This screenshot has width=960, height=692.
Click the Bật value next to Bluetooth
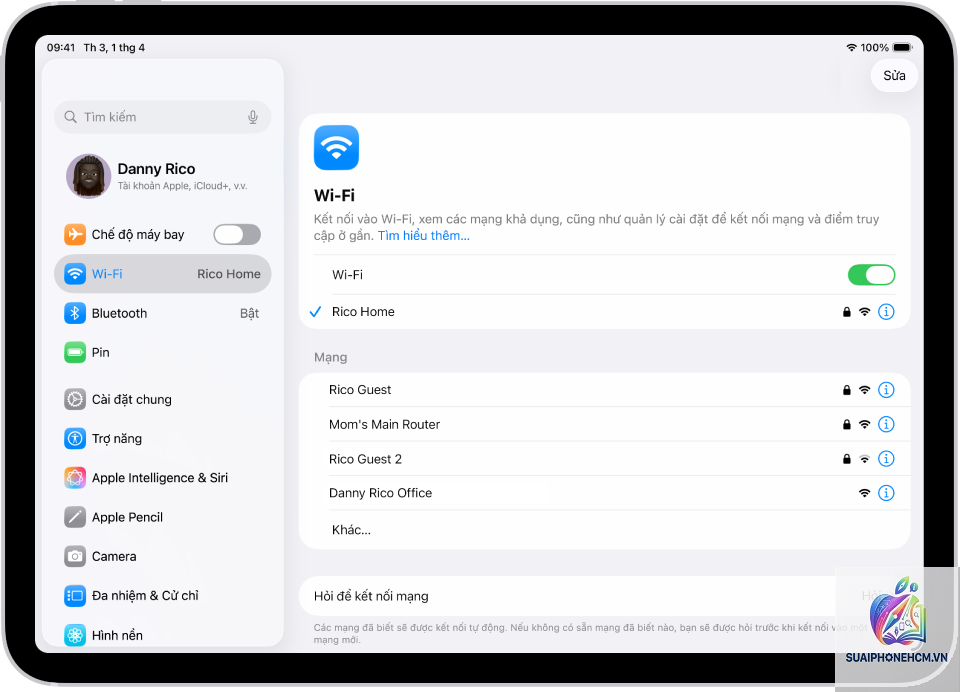pos(249,313)
